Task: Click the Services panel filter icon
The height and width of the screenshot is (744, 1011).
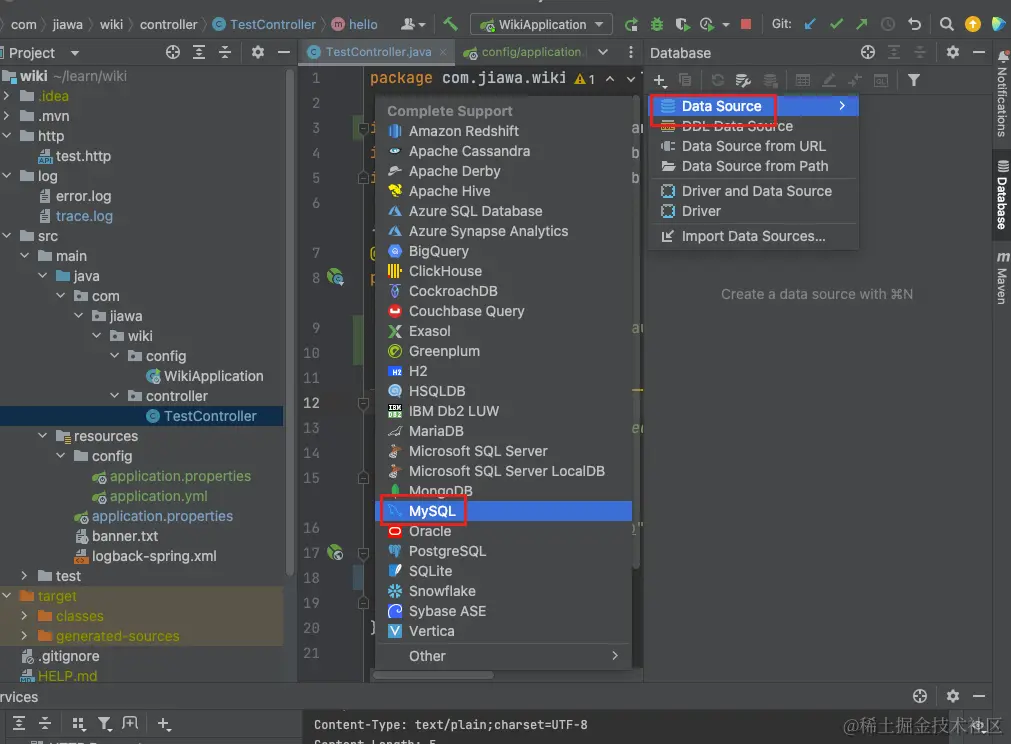Action: pos(104,723)
